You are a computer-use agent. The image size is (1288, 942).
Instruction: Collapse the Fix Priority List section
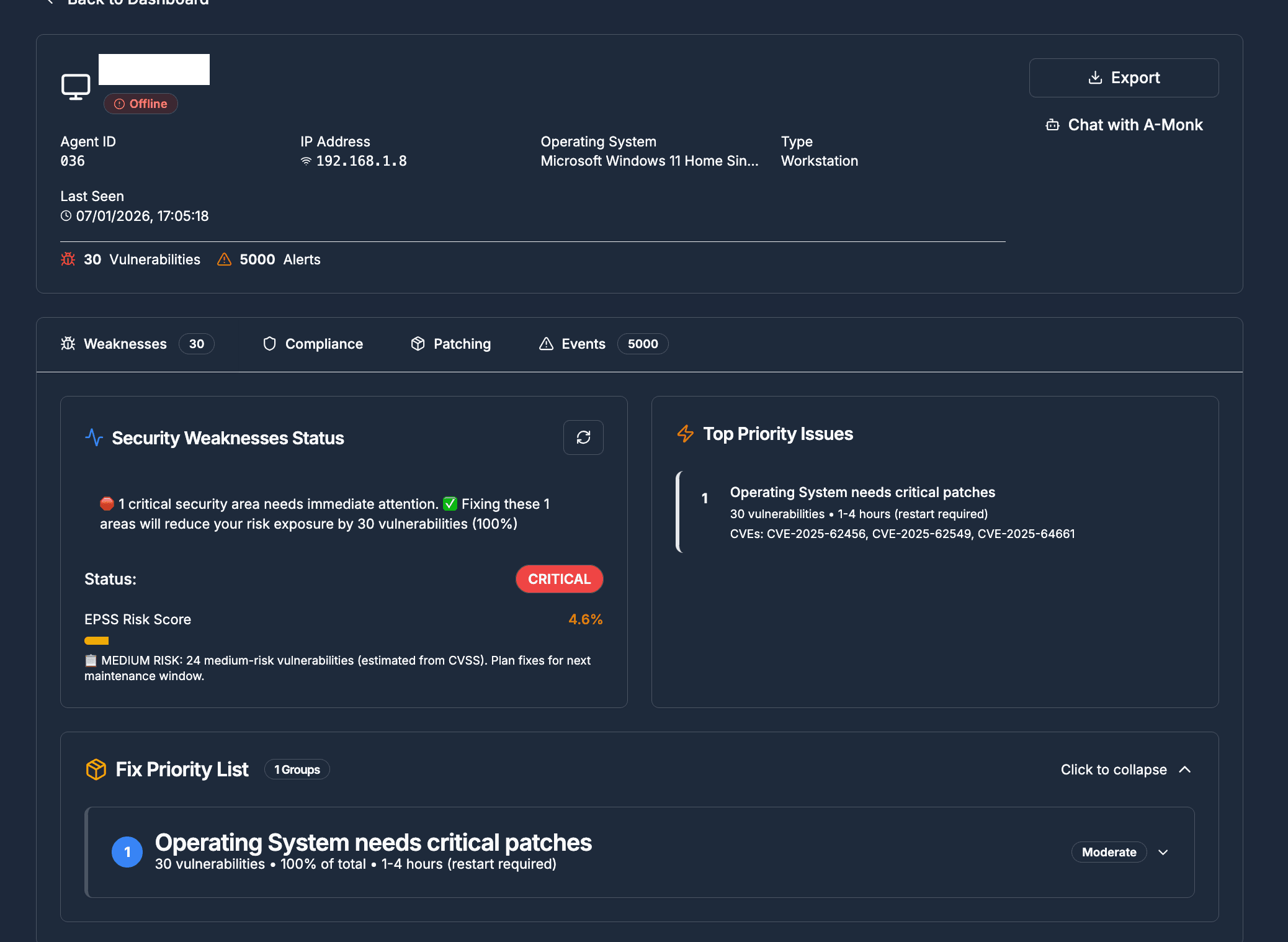[1125, 769]
